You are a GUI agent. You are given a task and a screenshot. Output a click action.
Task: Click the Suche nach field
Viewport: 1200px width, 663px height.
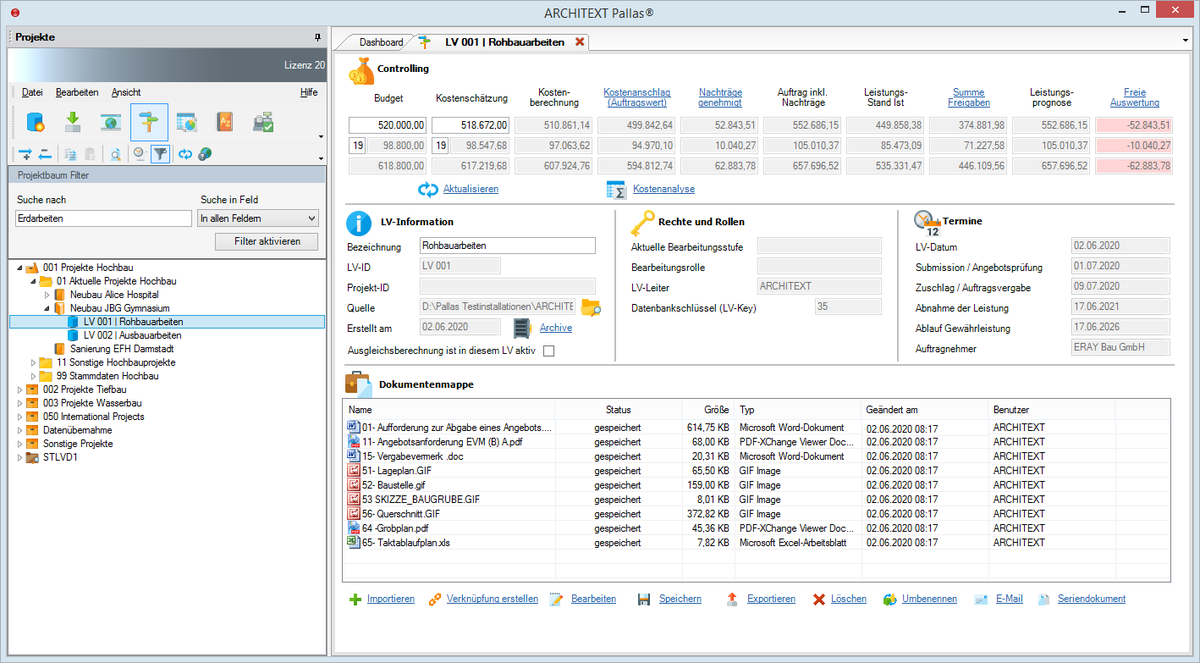click(104, 218)
